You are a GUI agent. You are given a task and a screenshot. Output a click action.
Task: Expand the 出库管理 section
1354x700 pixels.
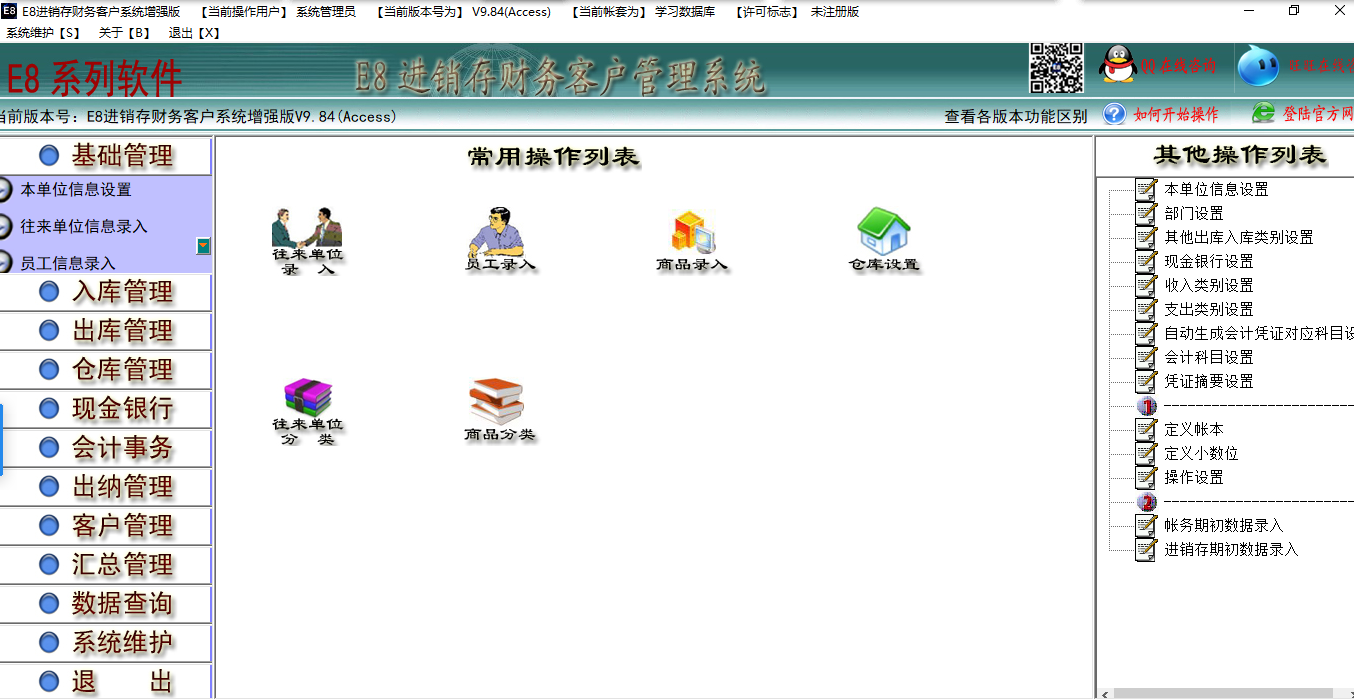pyautogui.click(x=105, y=331)
